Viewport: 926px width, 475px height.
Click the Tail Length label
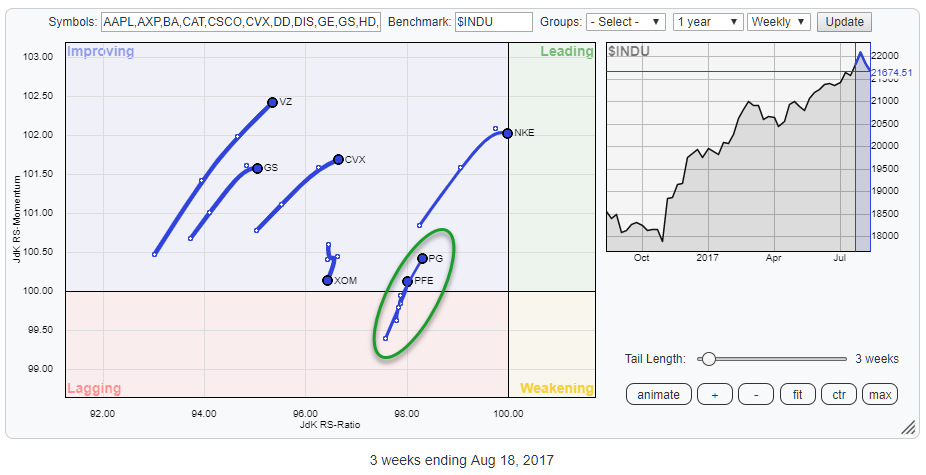656,359
